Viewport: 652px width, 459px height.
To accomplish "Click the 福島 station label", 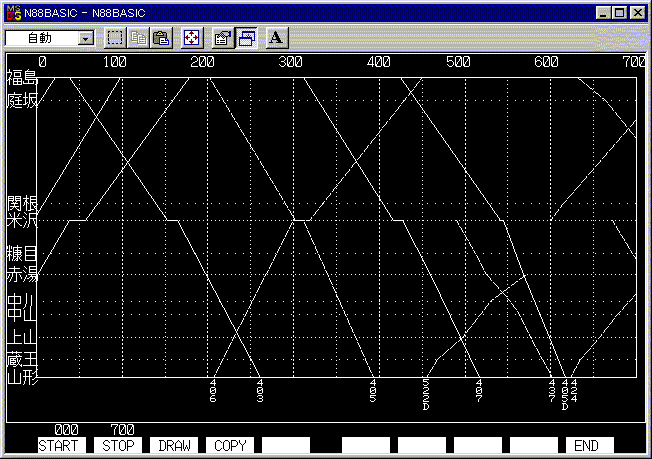I will click(x=21, y=77).
